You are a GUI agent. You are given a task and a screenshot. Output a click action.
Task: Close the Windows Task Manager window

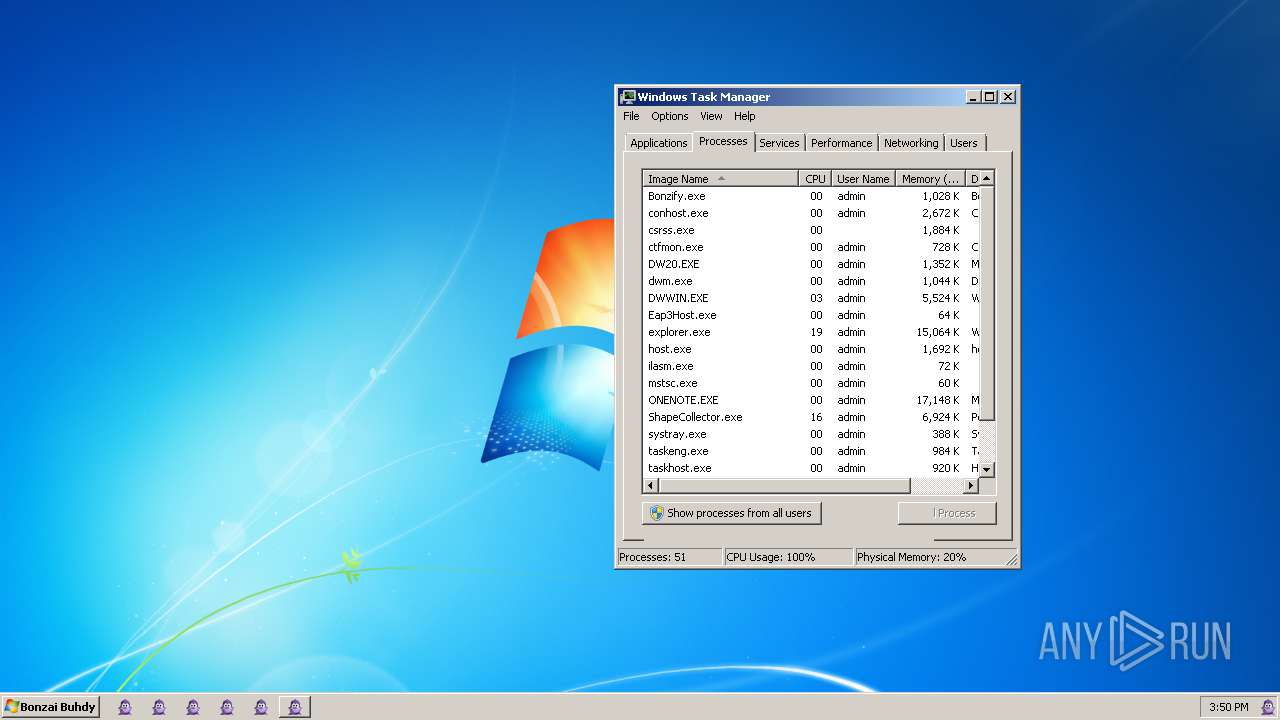pyautogui.click(x=1008, y=97)
